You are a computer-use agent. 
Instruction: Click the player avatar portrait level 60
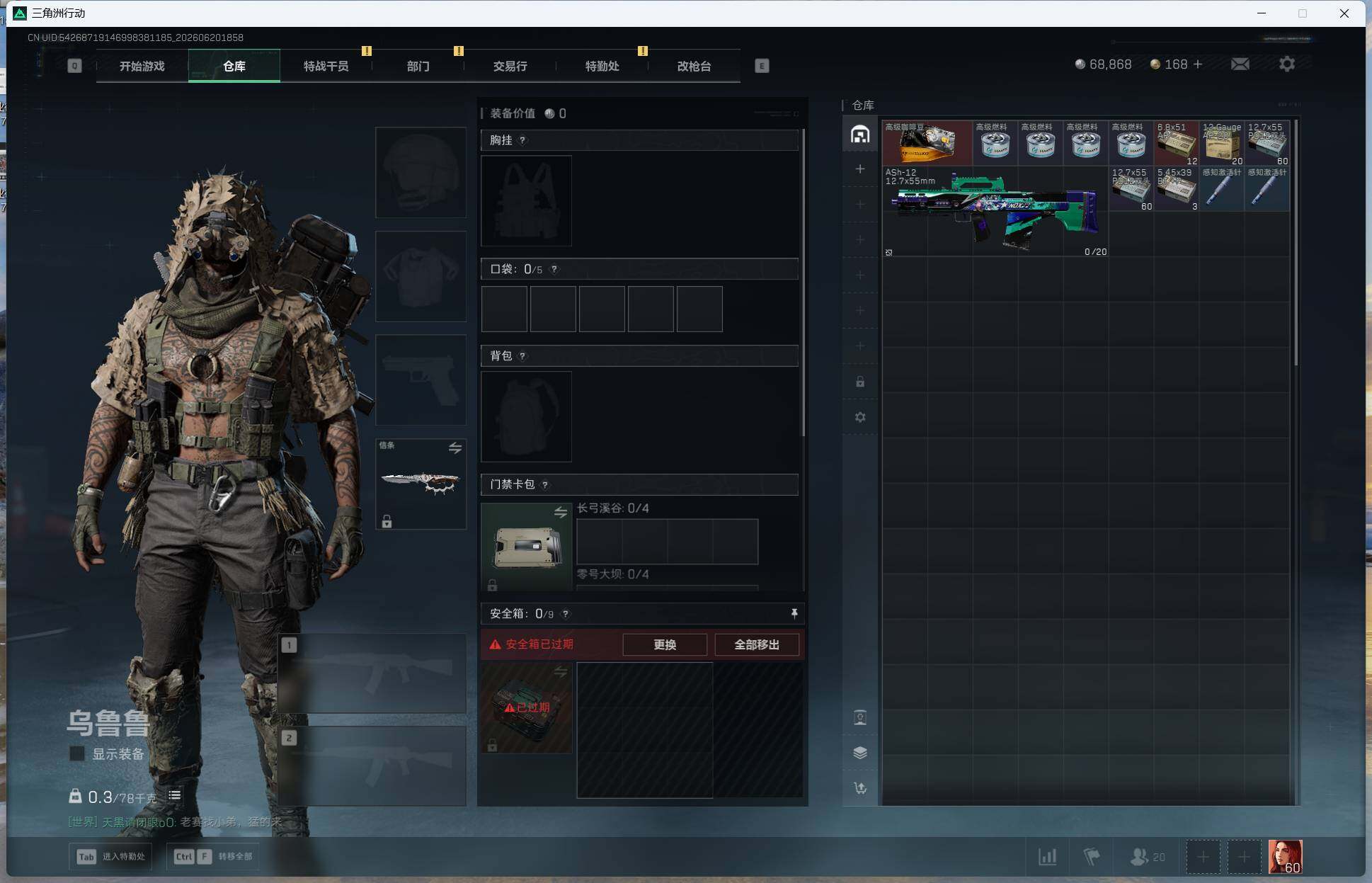click(x=1285, y=857)
